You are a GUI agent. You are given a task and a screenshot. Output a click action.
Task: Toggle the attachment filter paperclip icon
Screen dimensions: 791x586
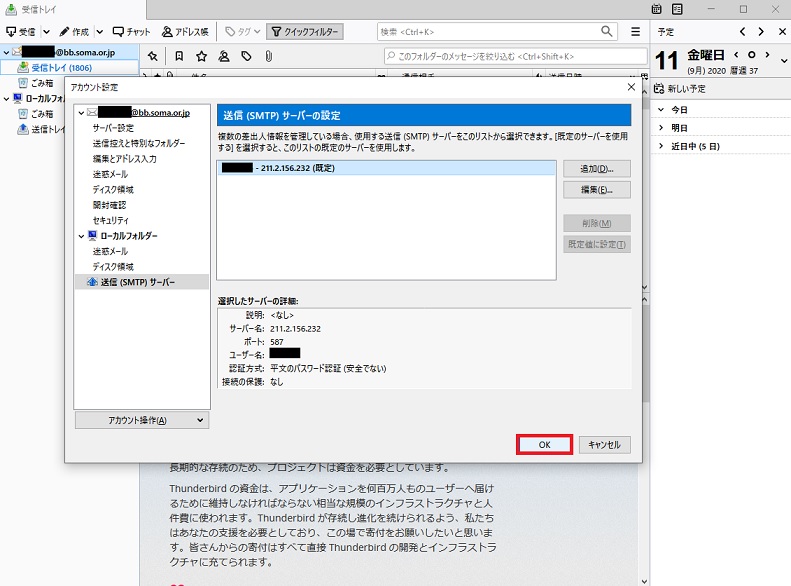click(x=268, y=56)
